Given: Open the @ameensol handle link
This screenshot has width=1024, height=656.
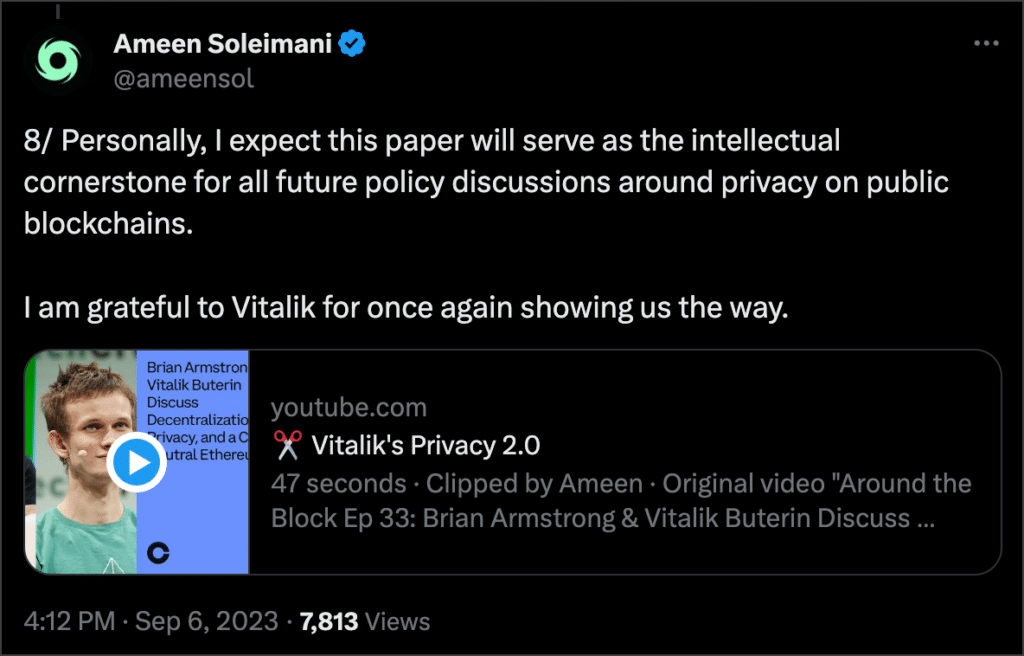Looking at the screenshot, I should point(184,79).
